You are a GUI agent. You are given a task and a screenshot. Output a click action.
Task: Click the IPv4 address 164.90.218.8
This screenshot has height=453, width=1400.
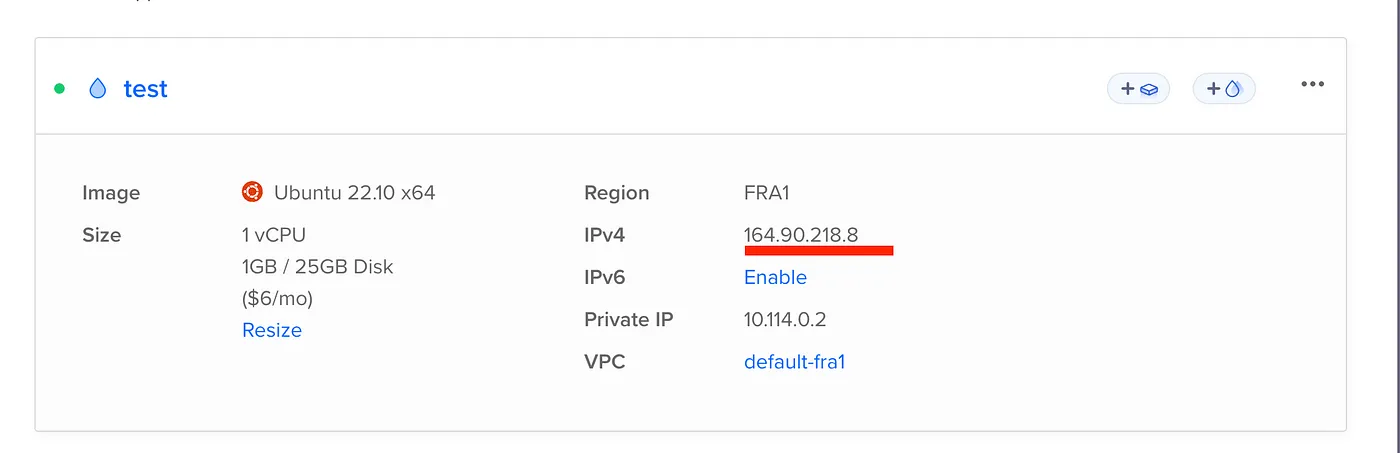click(x=801, y=235)
